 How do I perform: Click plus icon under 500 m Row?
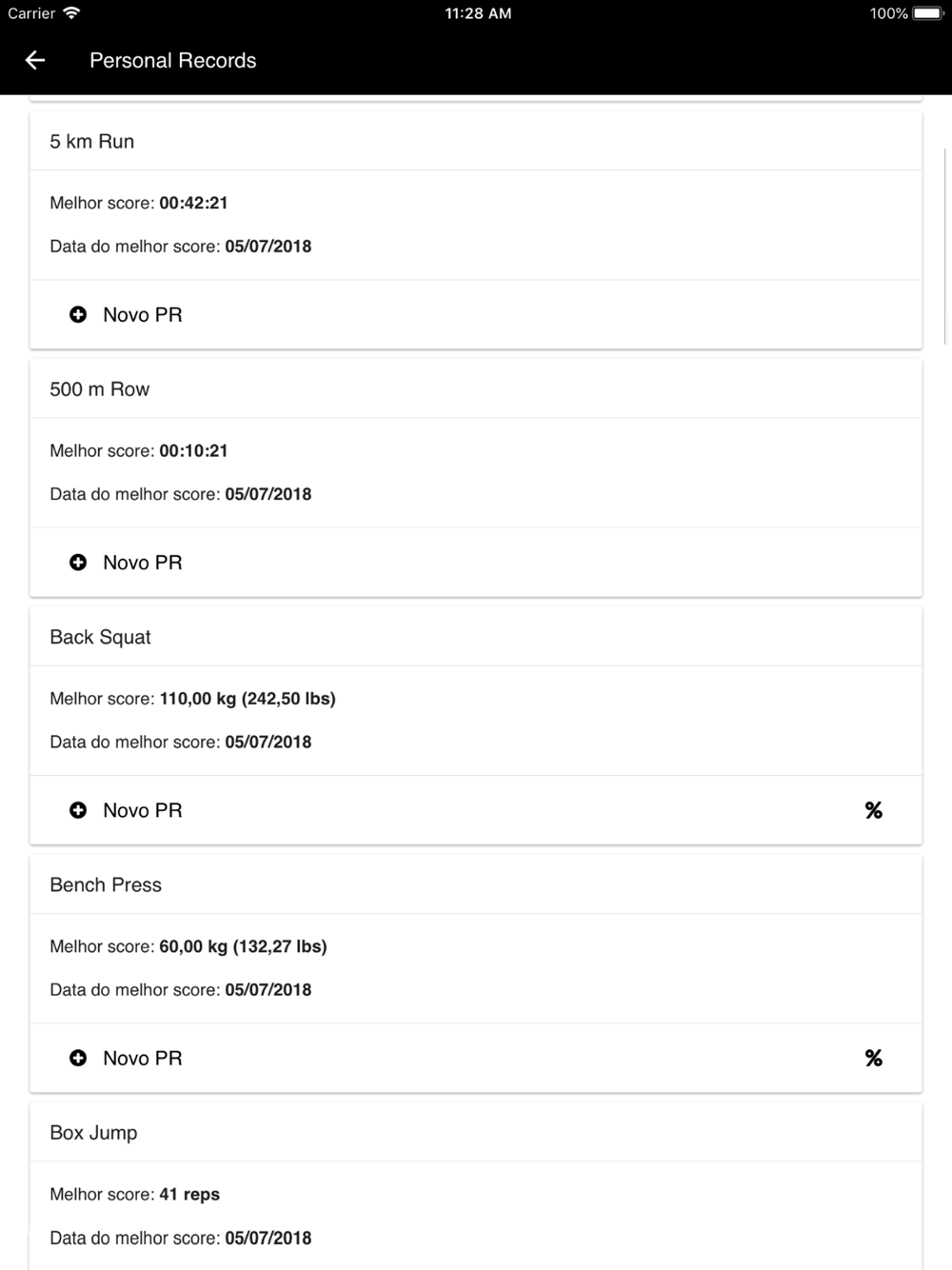(78, 563)
